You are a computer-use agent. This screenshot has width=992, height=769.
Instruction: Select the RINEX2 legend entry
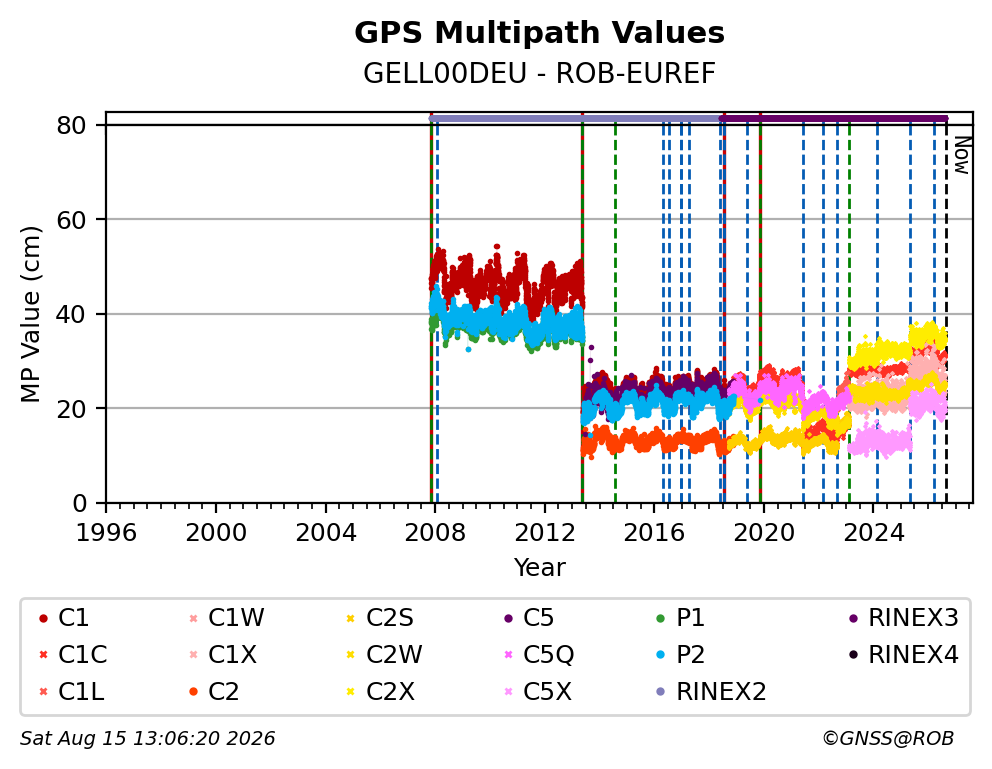click(x=712, y=692)
